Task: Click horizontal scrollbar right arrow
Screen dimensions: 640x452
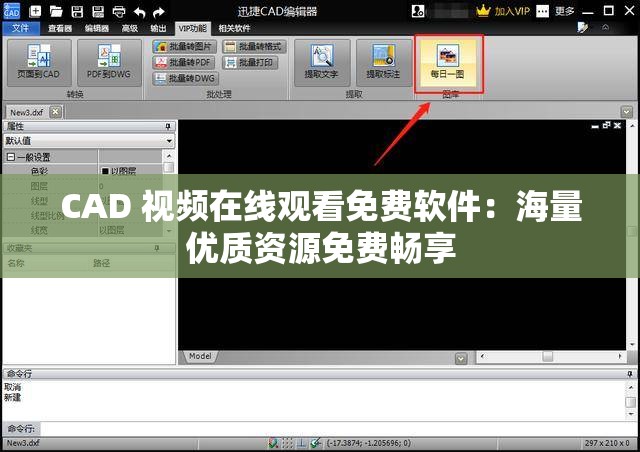Action: pyautogui.click(x=620, y=356)
